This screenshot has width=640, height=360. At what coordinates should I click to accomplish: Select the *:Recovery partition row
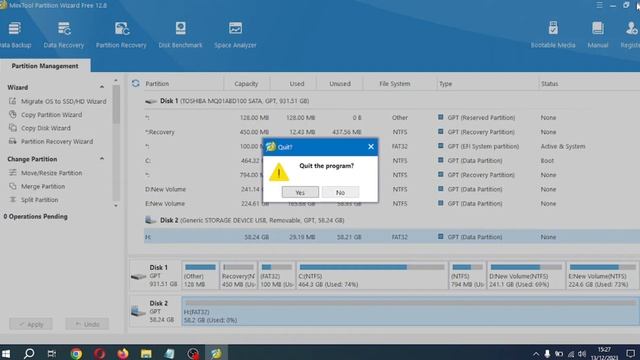coord(392,132)
